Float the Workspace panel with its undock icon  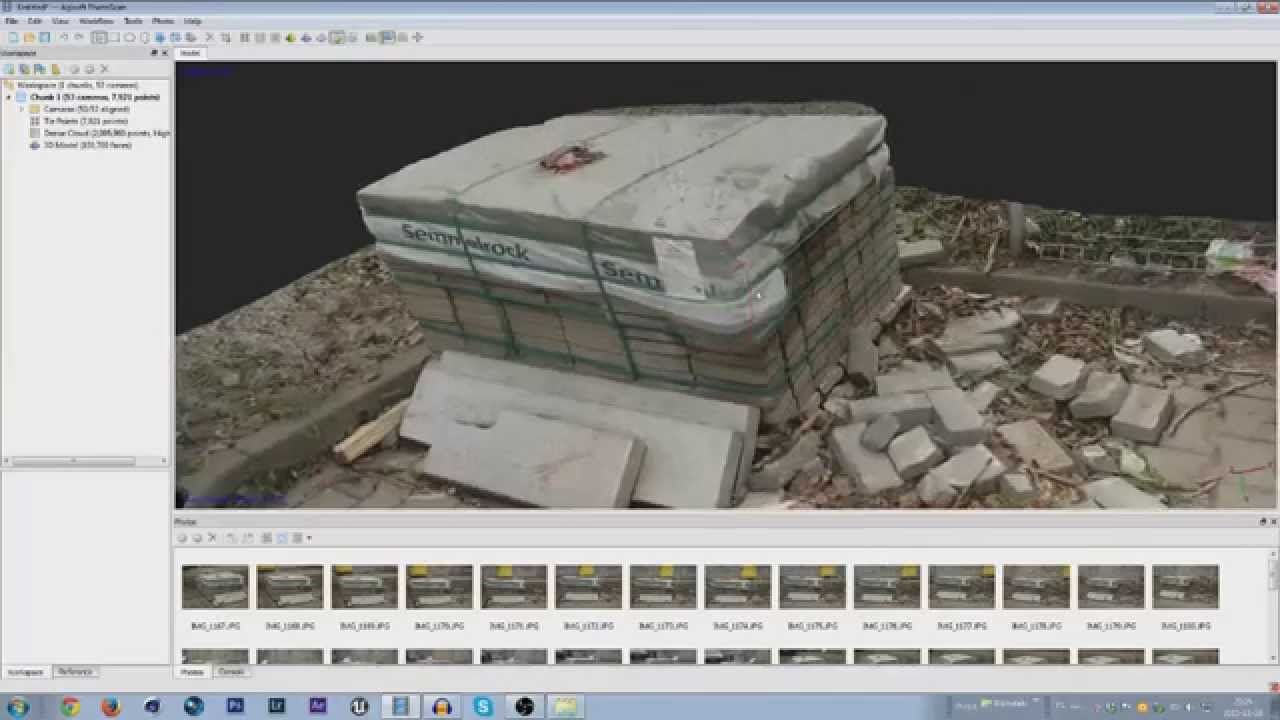(154, 53)
